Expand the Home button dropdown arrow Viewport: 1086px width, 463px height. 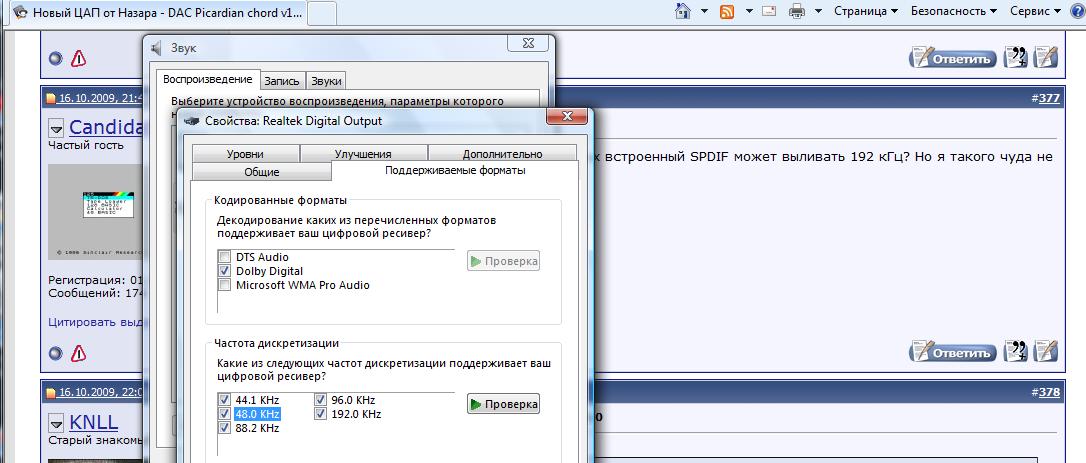[704, 11]
